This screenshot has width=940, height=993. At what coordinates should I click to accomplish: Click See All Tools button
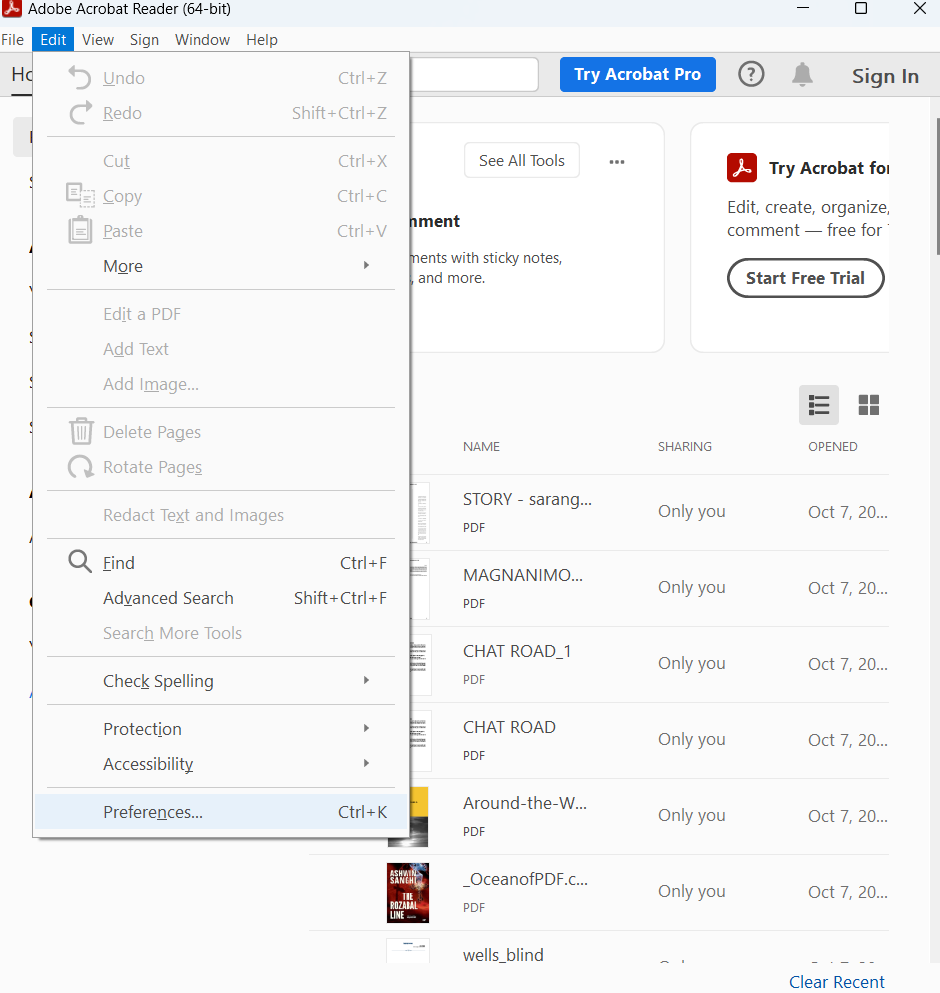pyautogui.click(x=521, y=161)
